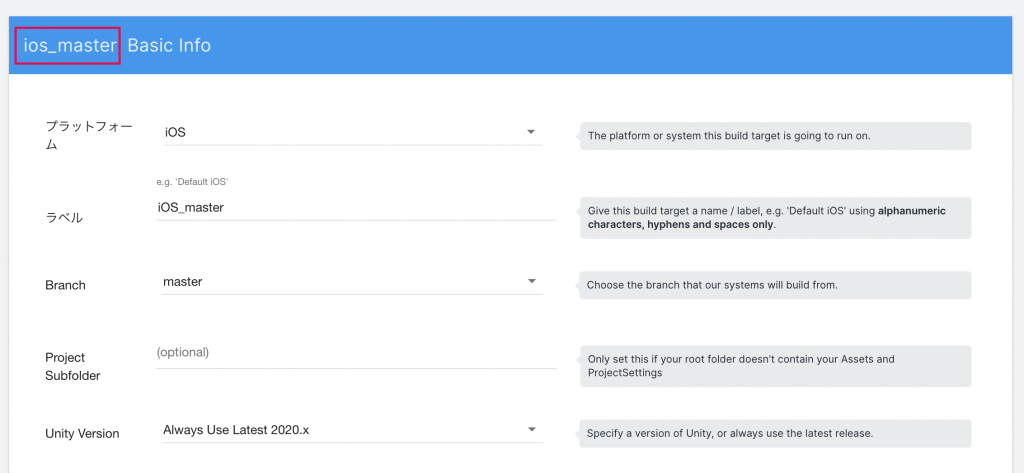Click the help tooltip about choosing the branch
Viewport: 1024px width, 473px height.
pyautogui.click(x=775, y=285)
